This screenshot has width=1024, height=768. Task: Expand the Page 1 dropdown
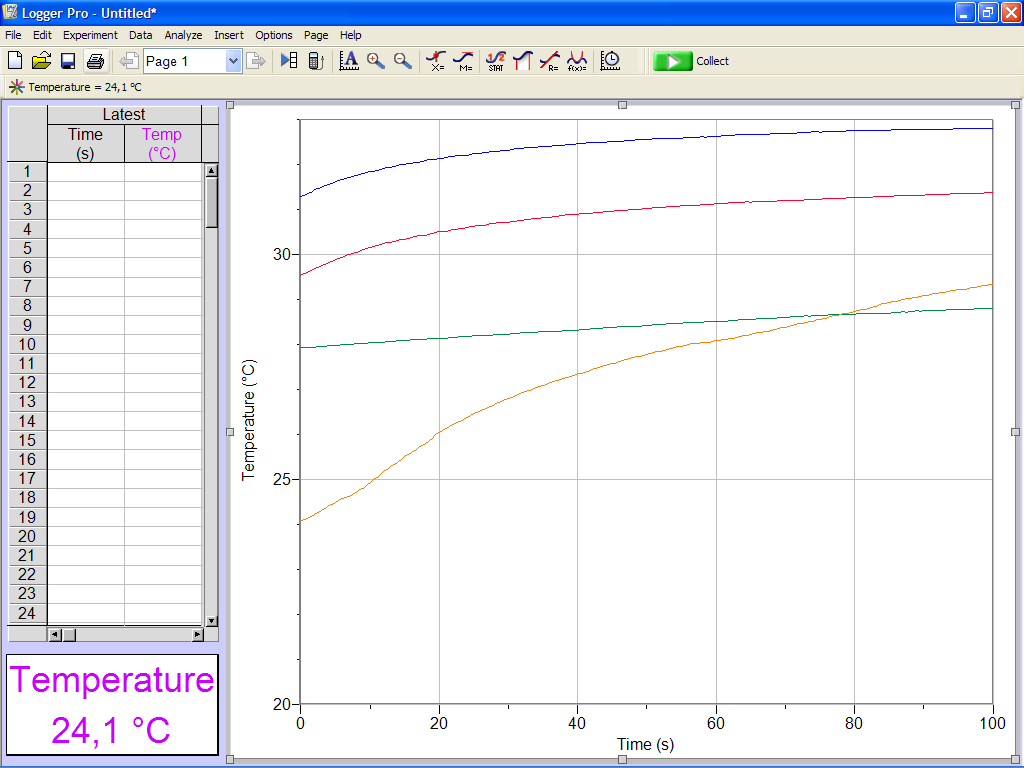233,61
